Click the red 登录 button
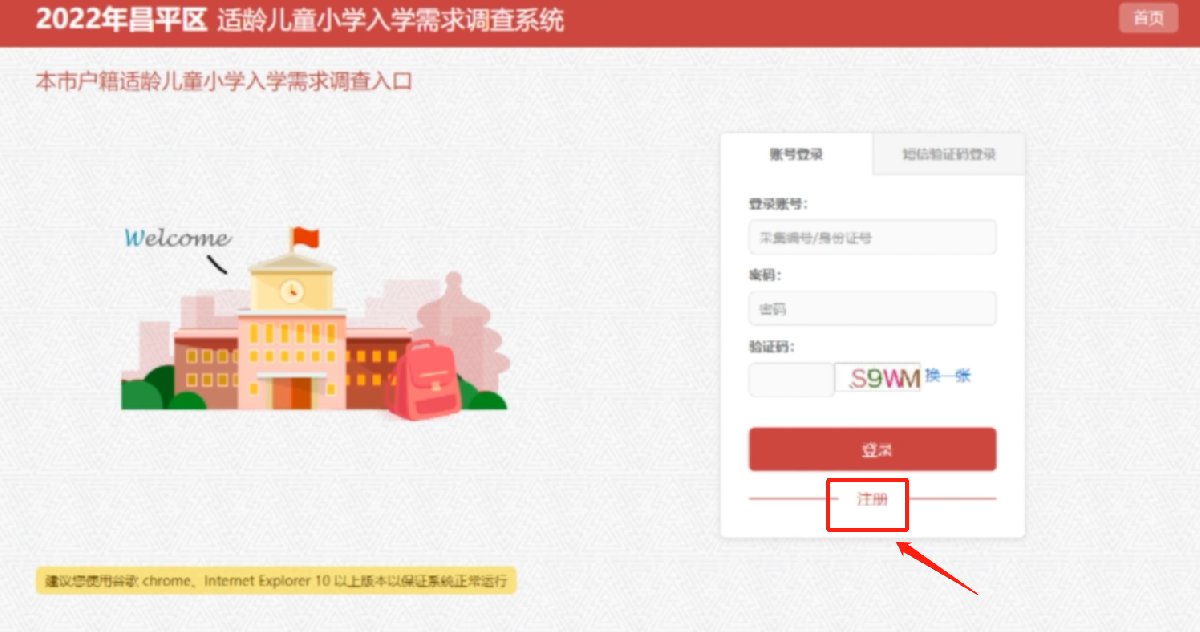Image resolution: width=1200 pixels, height=632 pixels. 872,449
